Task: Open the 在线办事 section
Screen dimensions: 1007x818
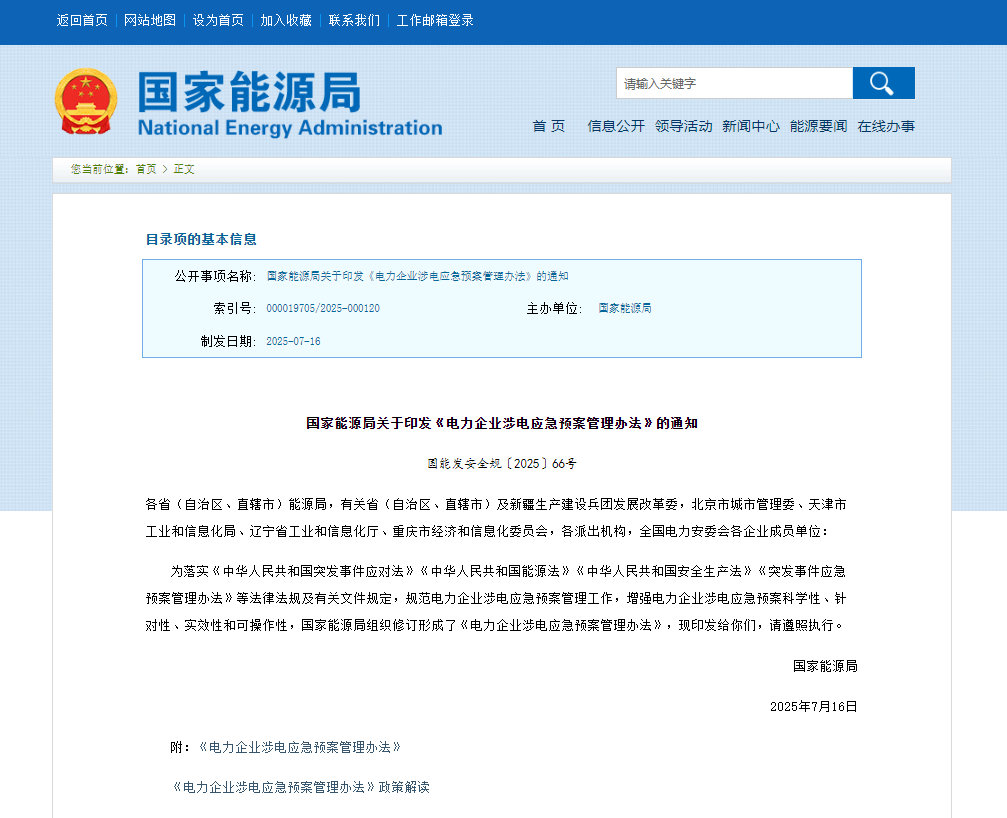Action: [887, 125]
